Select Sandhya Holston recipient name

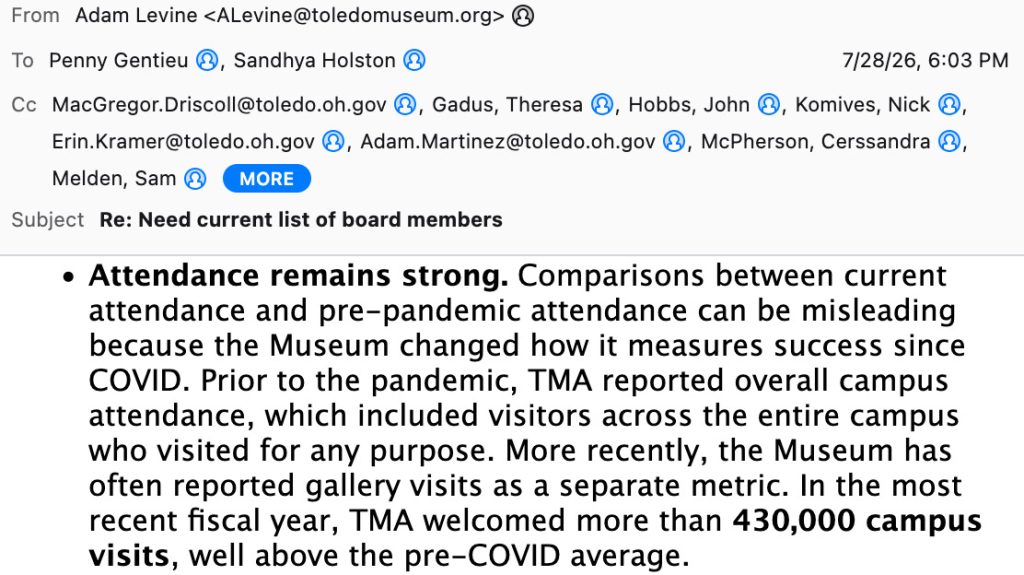[x=314, y=60]
